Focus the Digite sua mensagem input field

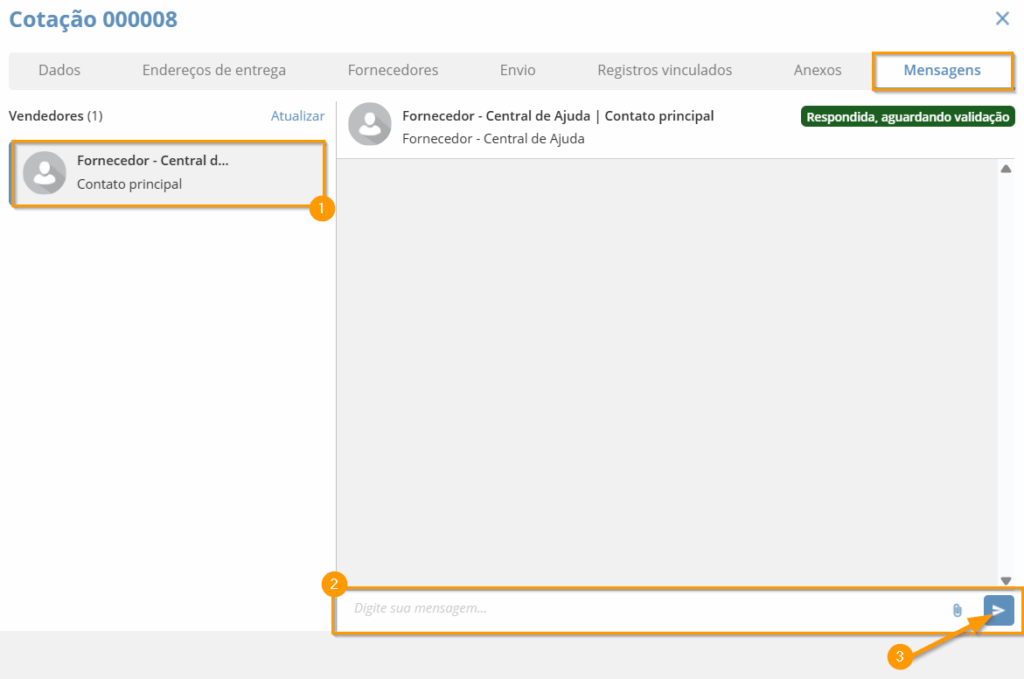click(640, 609)
